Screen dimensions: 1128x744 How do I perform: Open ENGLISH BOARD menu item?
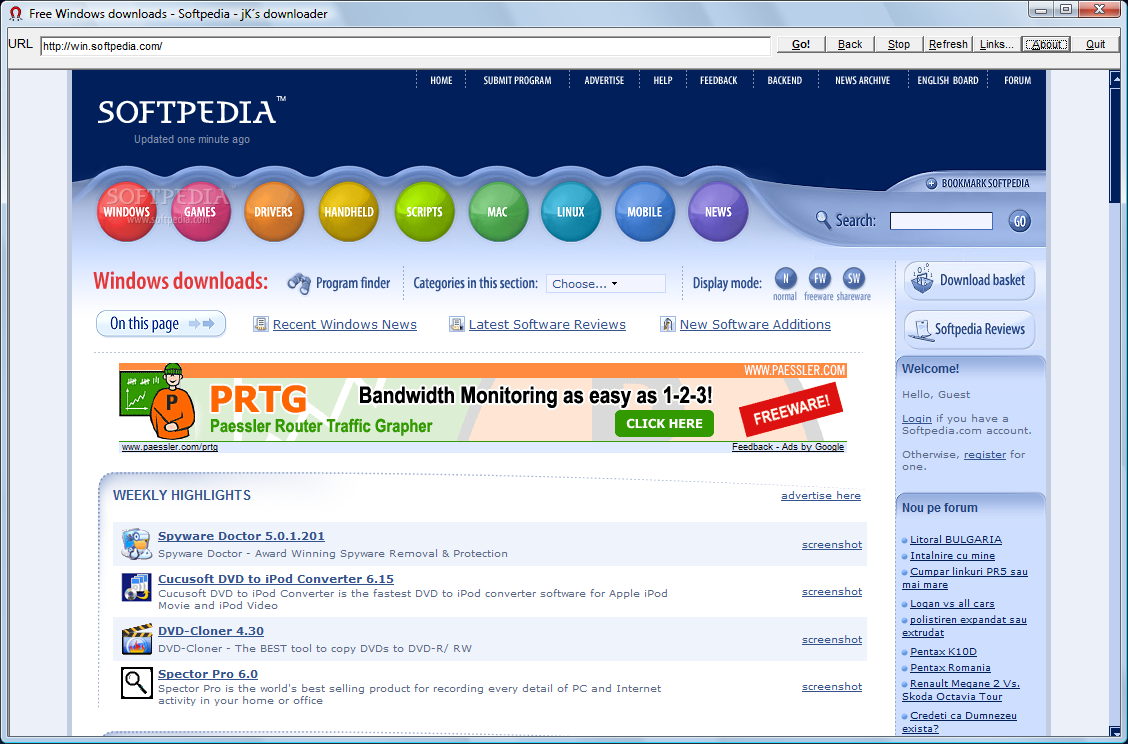947,81
